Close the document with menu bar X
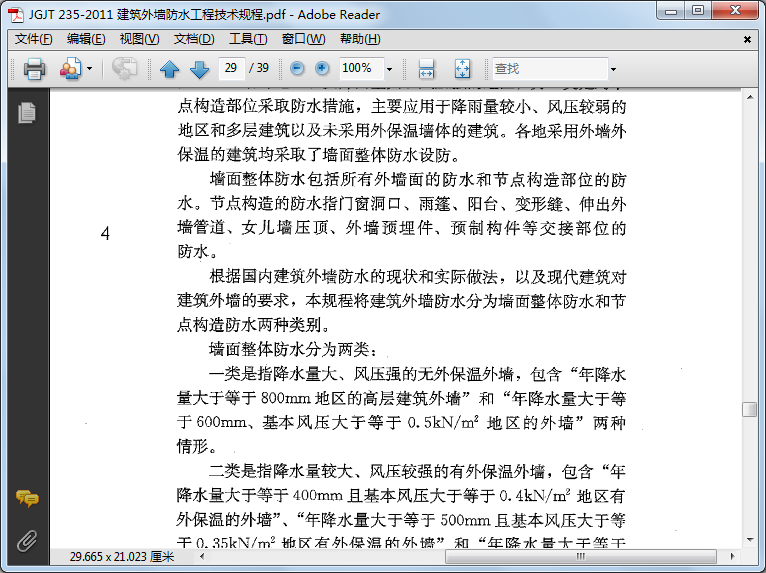Viewport: 766px width, 573px height. click(x=747, y=40)
